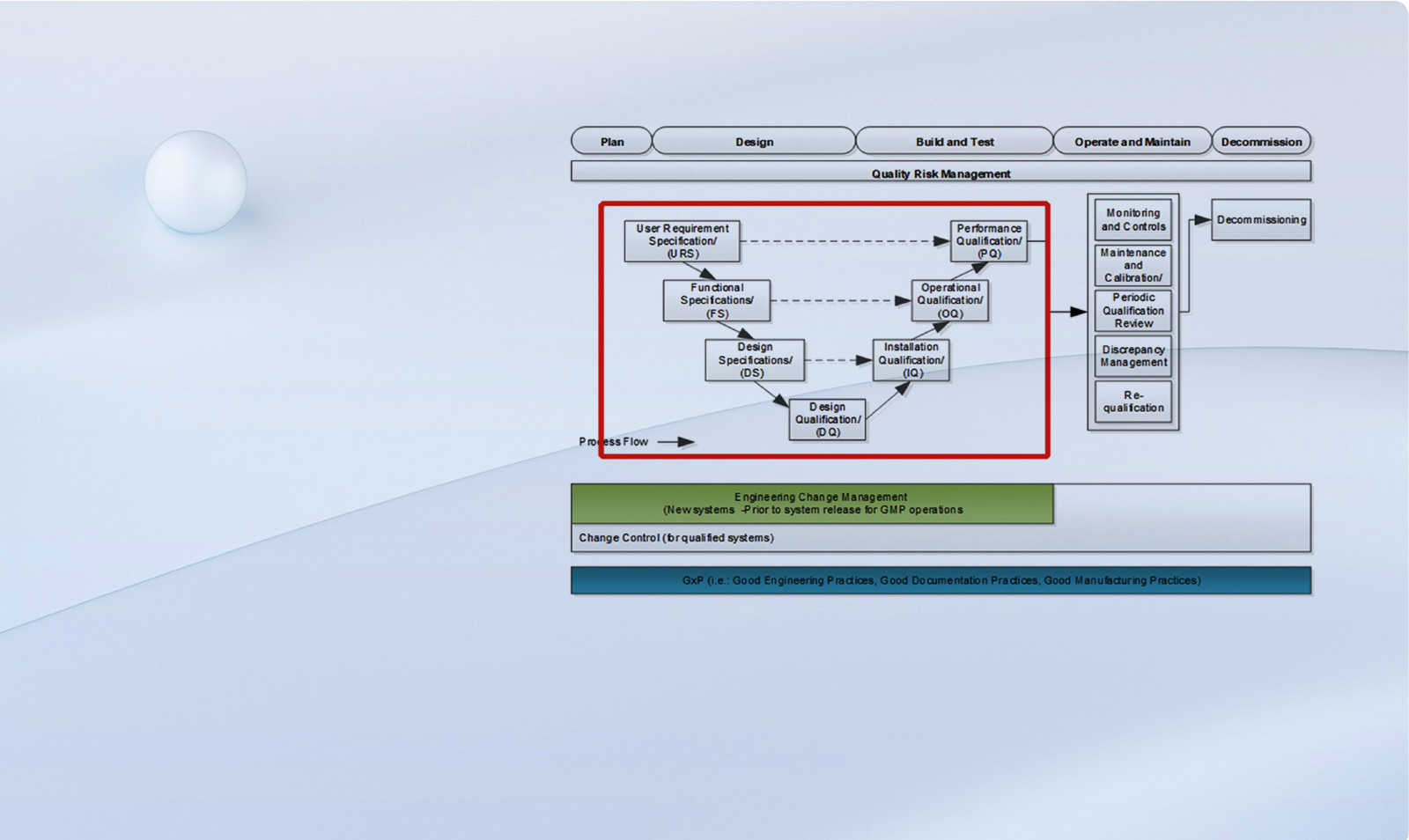Click the Plan phase label
This screenshot has height=840, width=1409.
[612, 141]
